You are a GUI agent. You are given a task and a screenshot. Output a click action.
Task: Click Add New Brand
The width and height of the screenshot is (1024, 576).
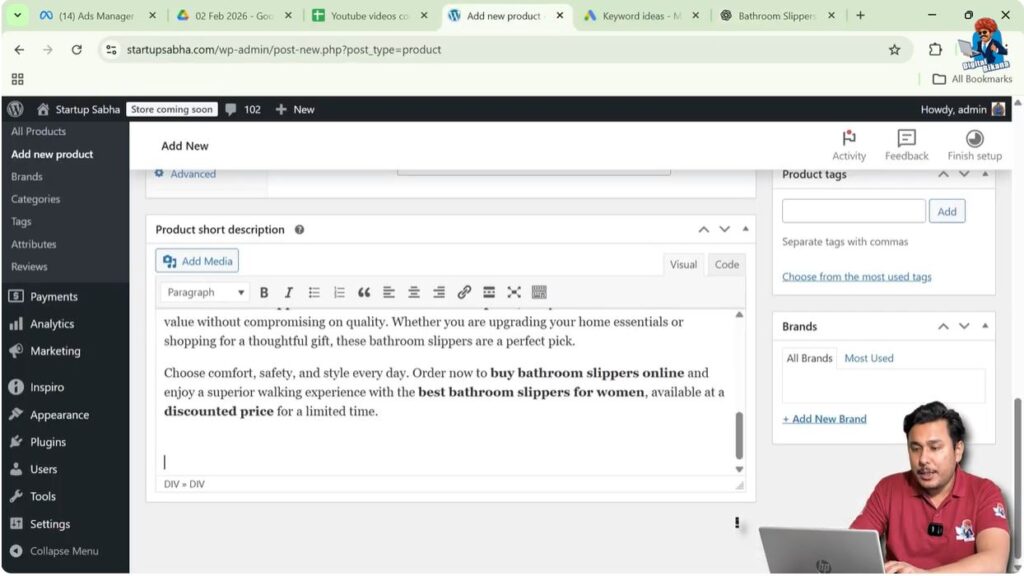[824, 418]
